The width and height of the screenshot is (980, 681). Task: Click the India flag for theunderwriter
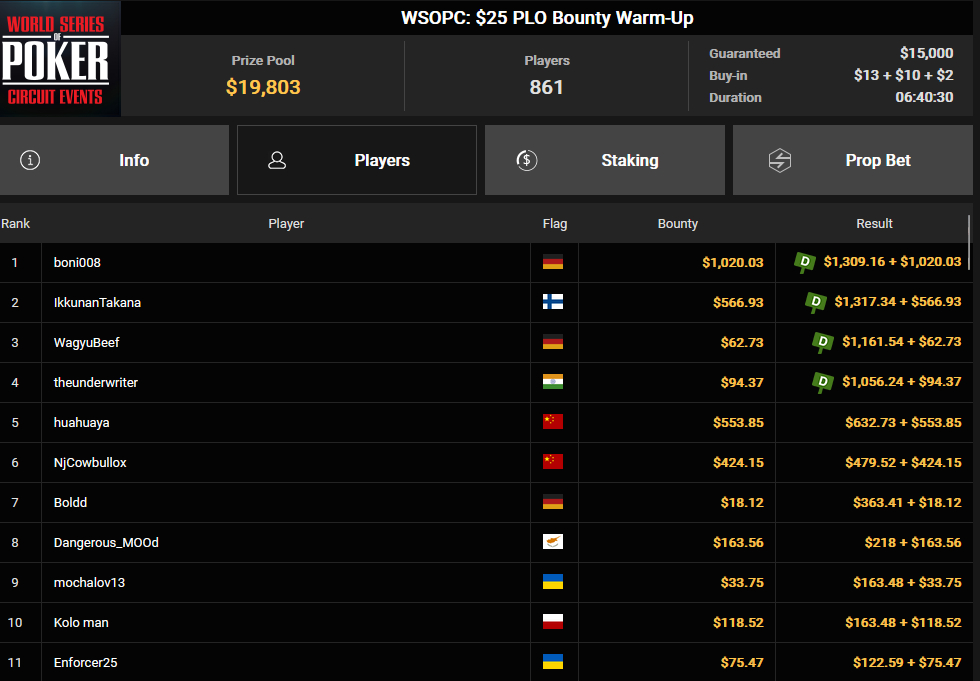[x=553, y=382]
